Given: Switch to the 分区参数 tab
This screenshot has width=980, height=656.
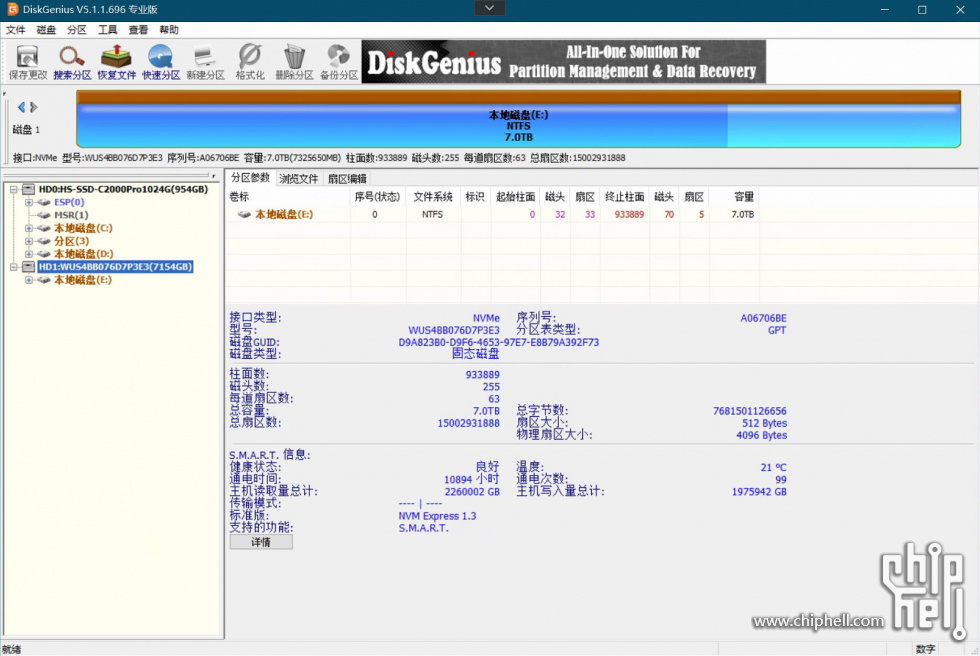Looking at the screenshot, I should (251, 177).
